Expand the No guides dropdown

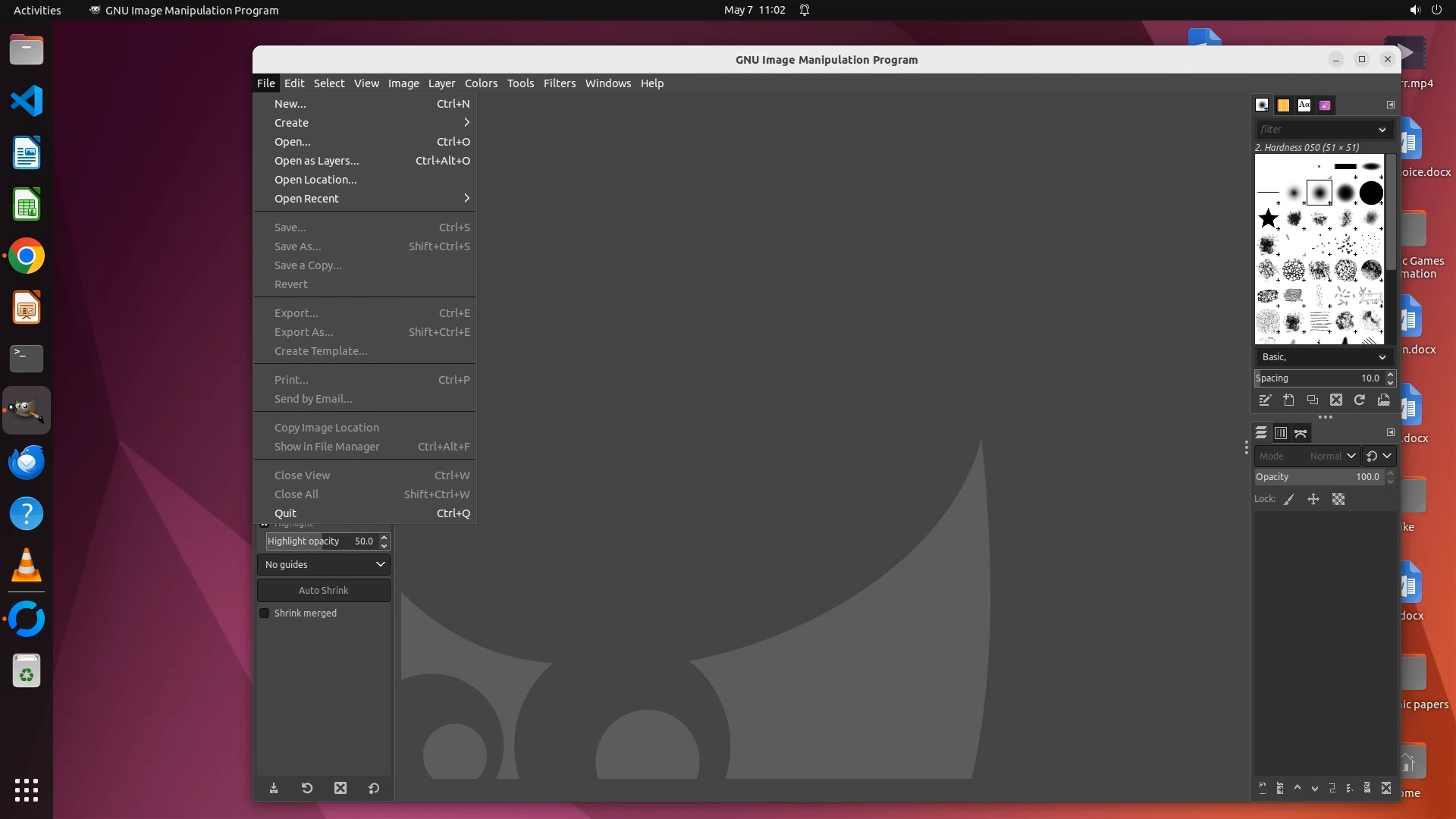324,564
